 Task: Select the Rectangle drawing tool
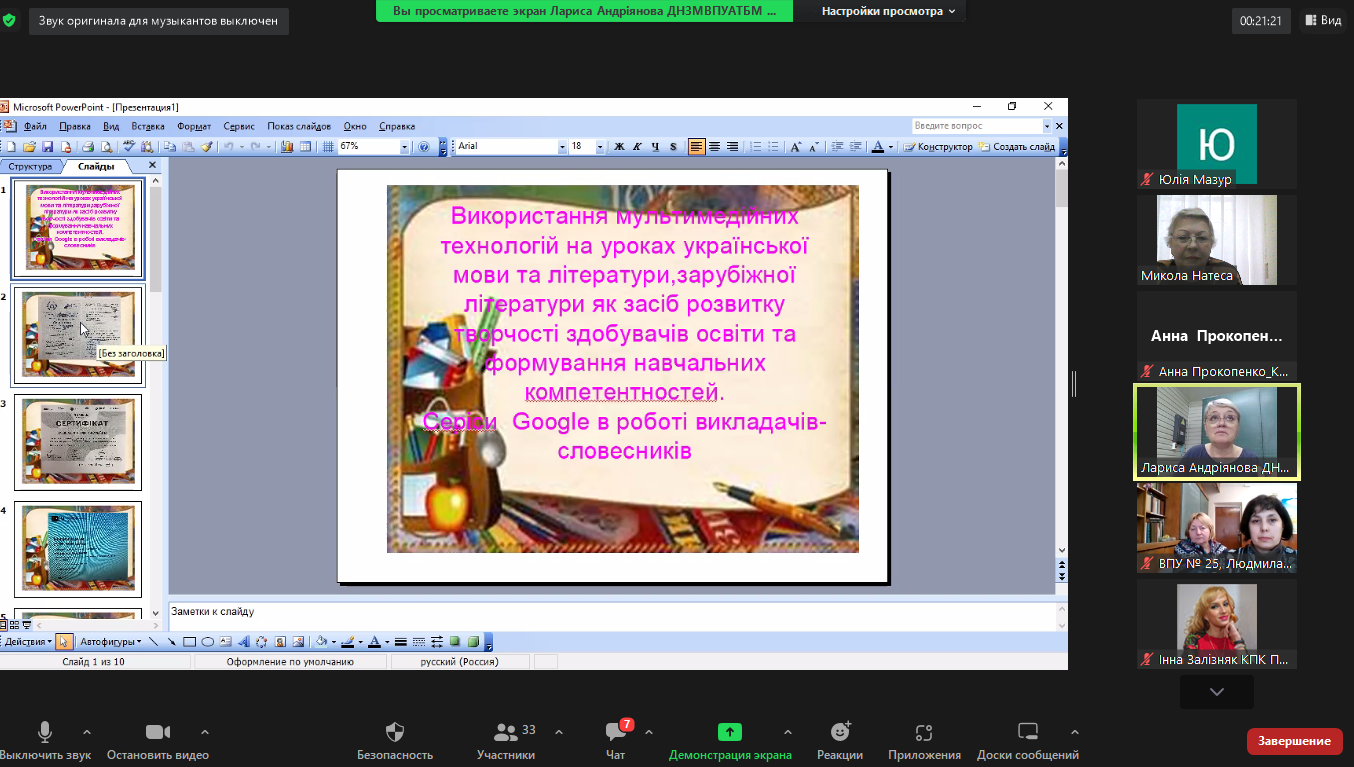click(189, 642)
